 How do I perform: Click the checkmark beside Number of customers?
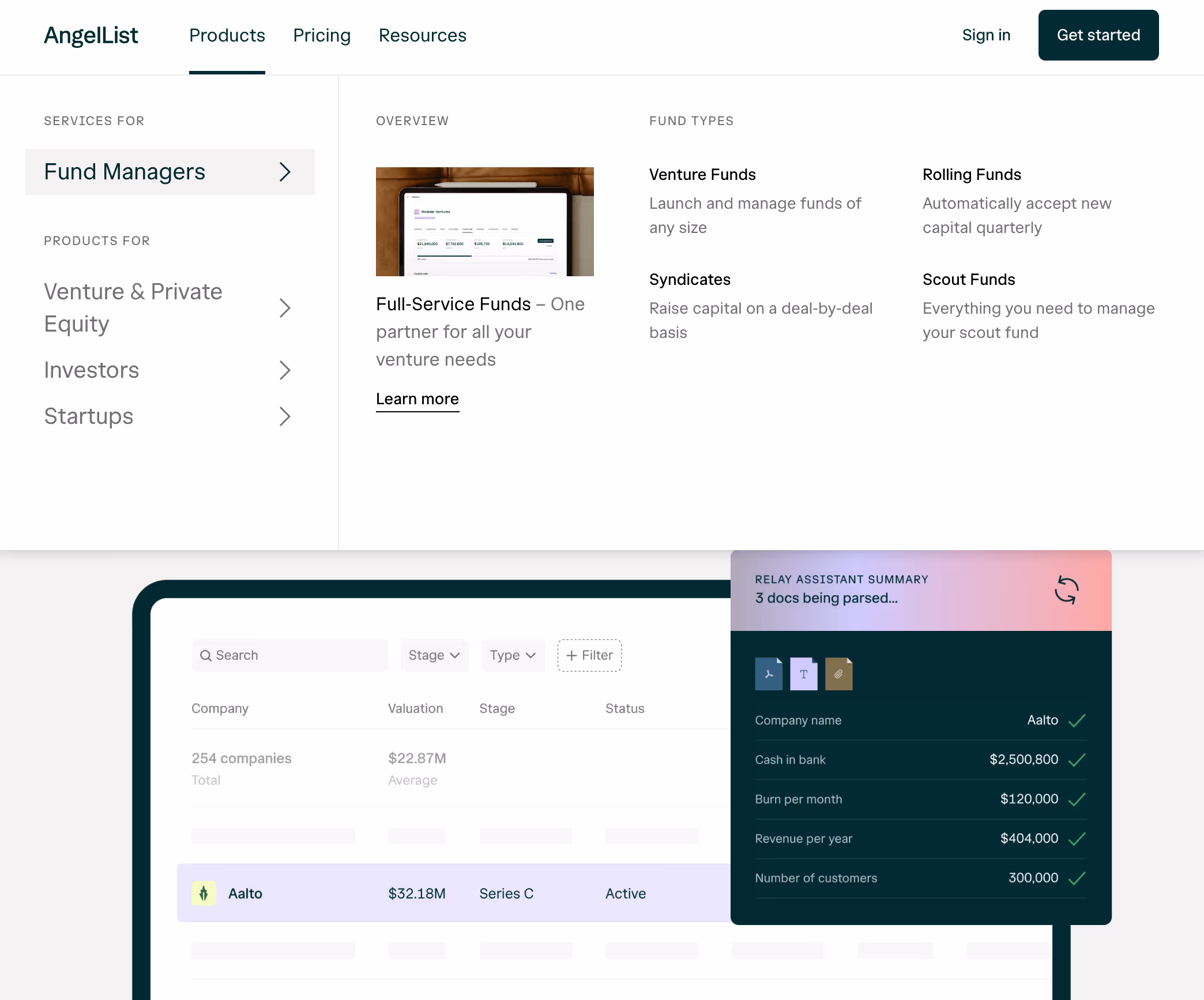coord(1077,878)
